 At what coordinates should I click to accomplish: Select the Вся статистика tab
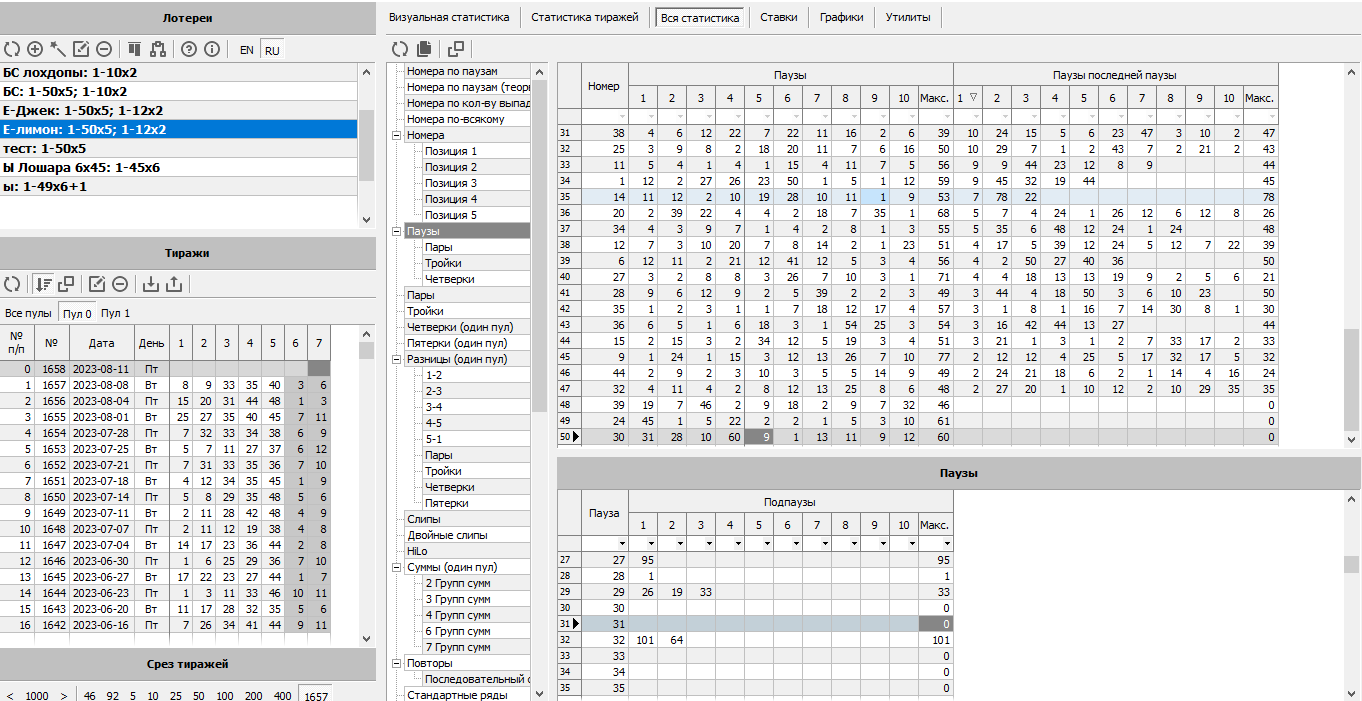pyautogui.click(x=700, y=18)
